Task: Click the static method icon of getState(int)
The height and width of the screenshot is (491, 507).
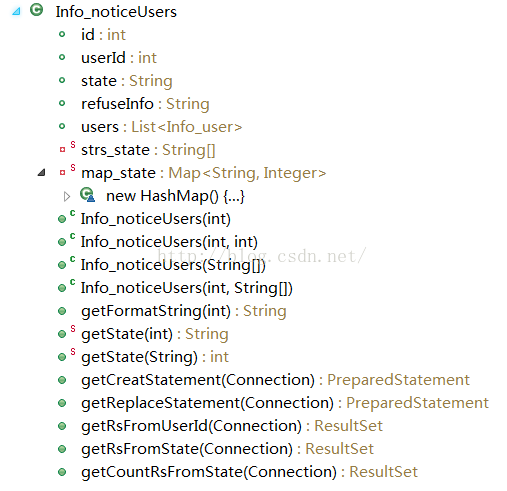Action: point(66,332)
